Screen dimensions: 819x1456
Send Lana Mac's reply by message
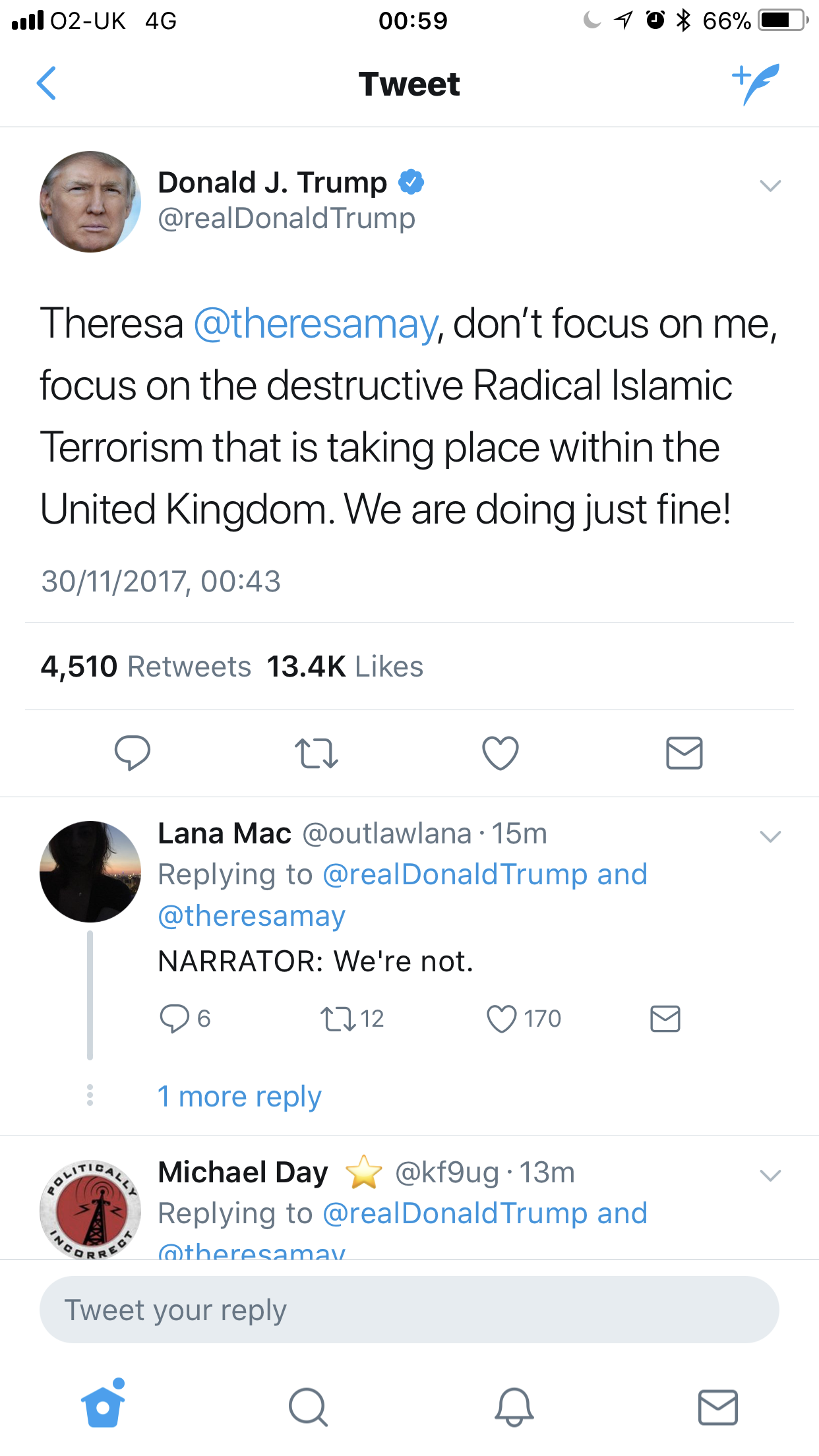[665, 1018]
